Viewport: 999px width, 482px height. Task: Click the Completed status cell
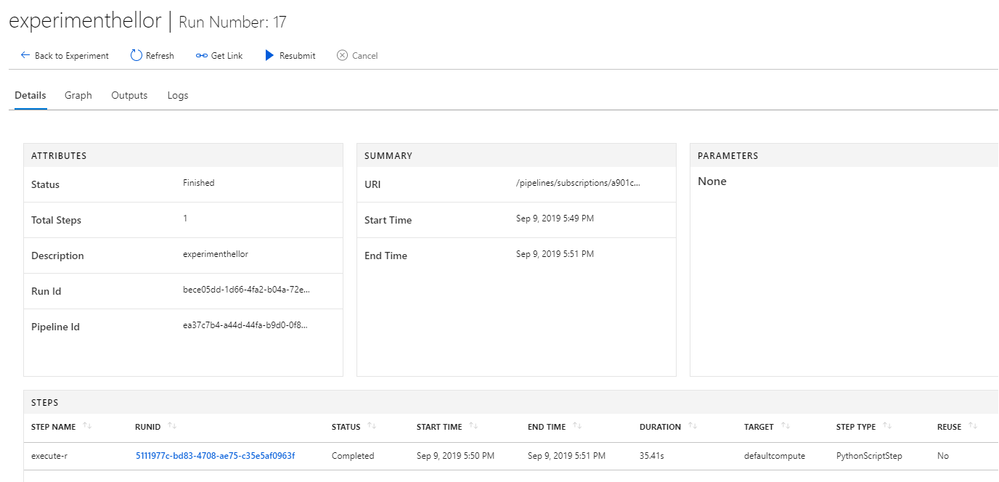353,456
